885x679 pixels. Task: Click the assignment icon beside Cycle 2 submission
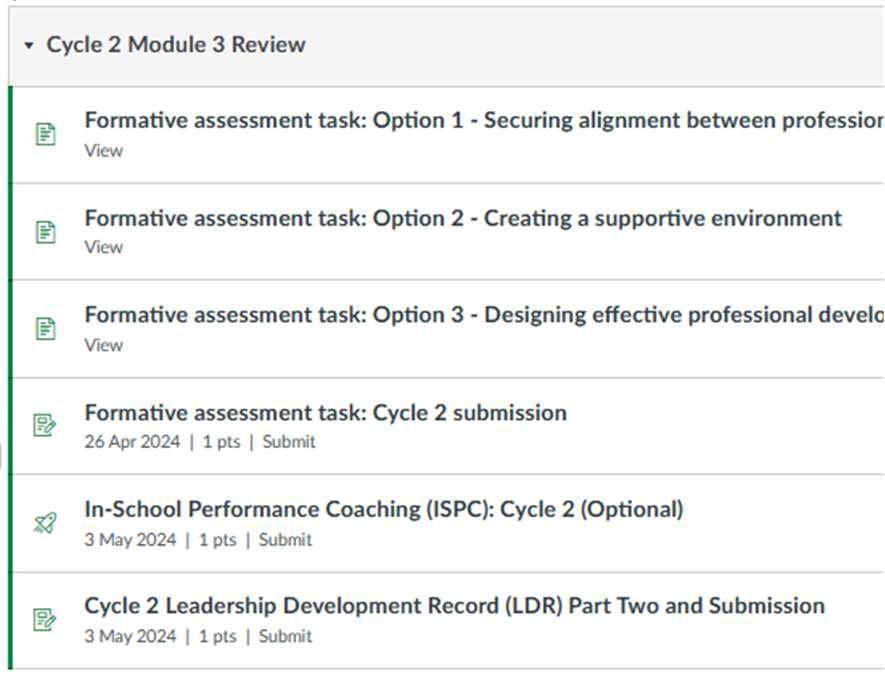pyautogui.click(x=45, y=426)
